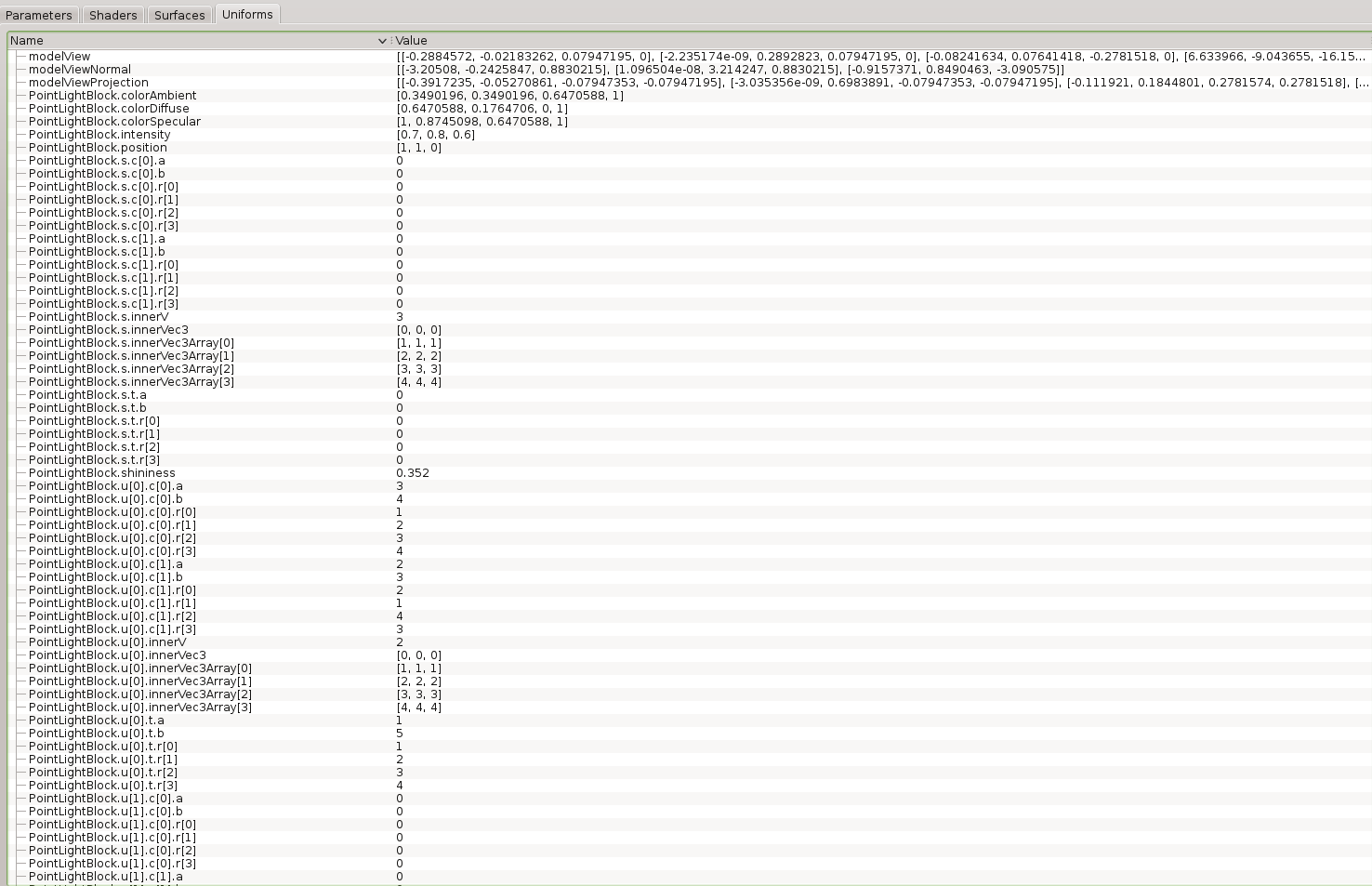Click PointLightBlock.colorSpecular entry
Viewport: 1372px width, 886px height.
[689, 122]
